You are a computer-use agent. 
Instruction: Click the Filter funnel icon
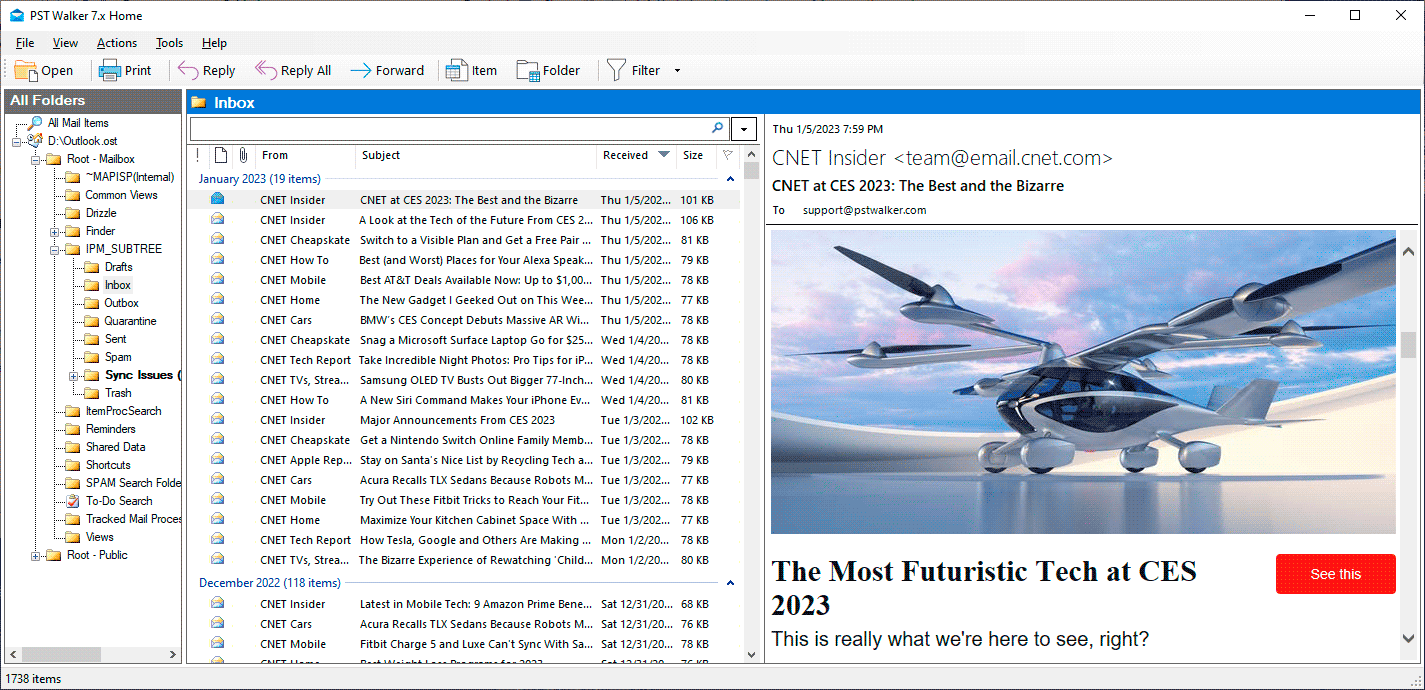point(616,70)
